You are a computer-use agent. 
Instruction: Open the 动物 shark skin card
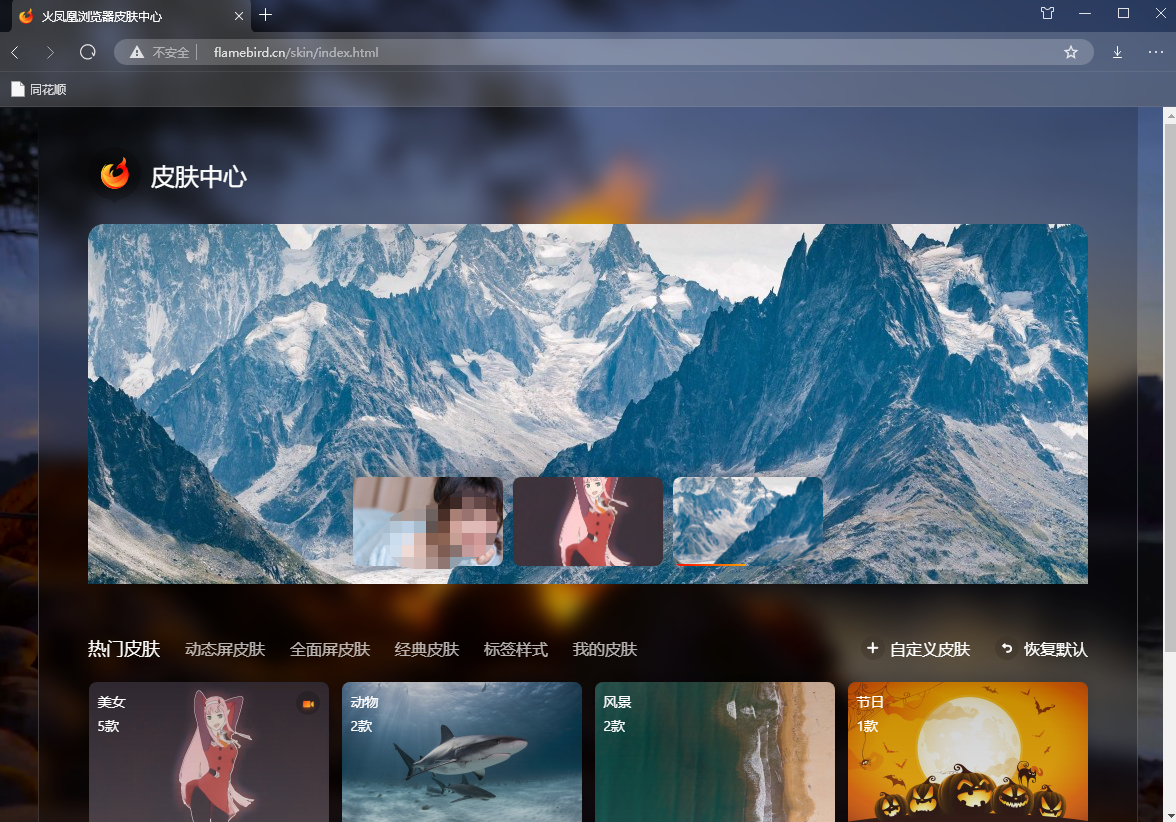(461, 751)
